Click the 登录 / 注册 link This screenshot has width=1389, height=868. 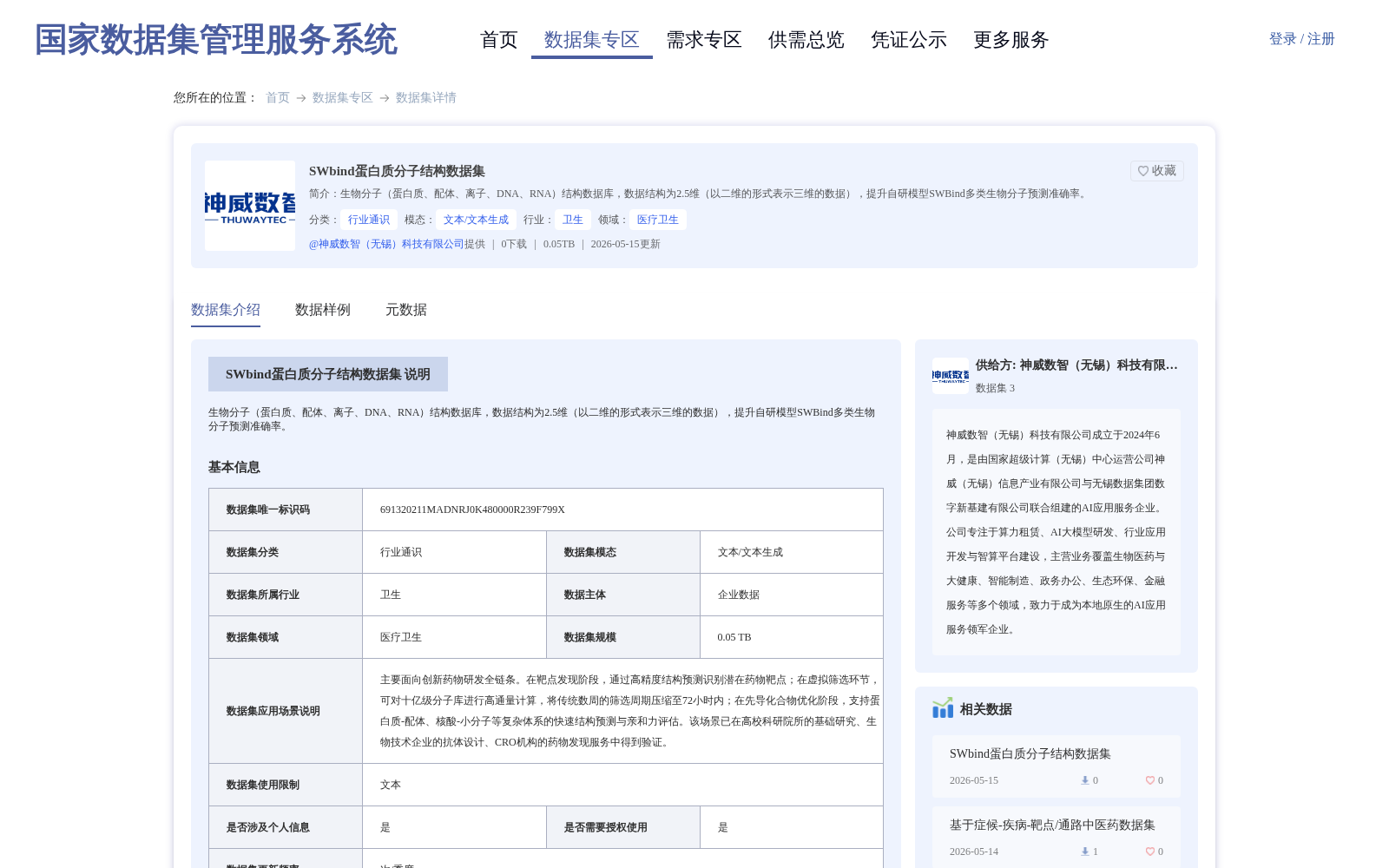pyautogui.click(x=1302, y=39)
